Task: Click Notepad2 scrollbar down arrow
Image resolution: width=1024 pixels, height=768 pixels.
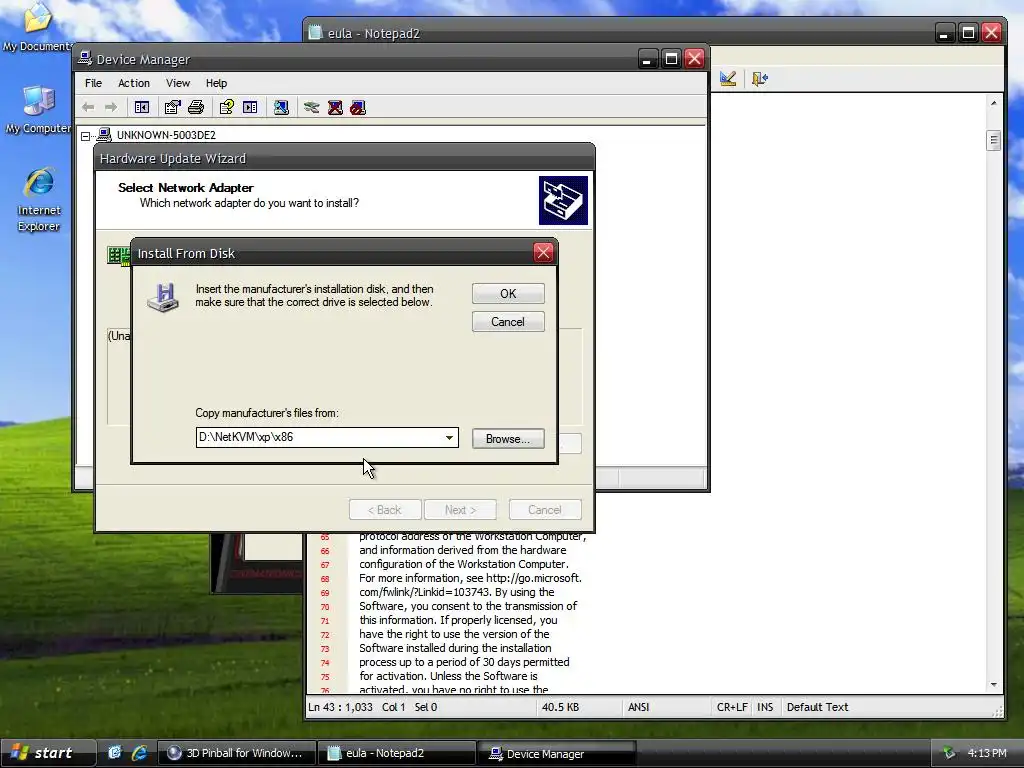Action: pos(993,684)
